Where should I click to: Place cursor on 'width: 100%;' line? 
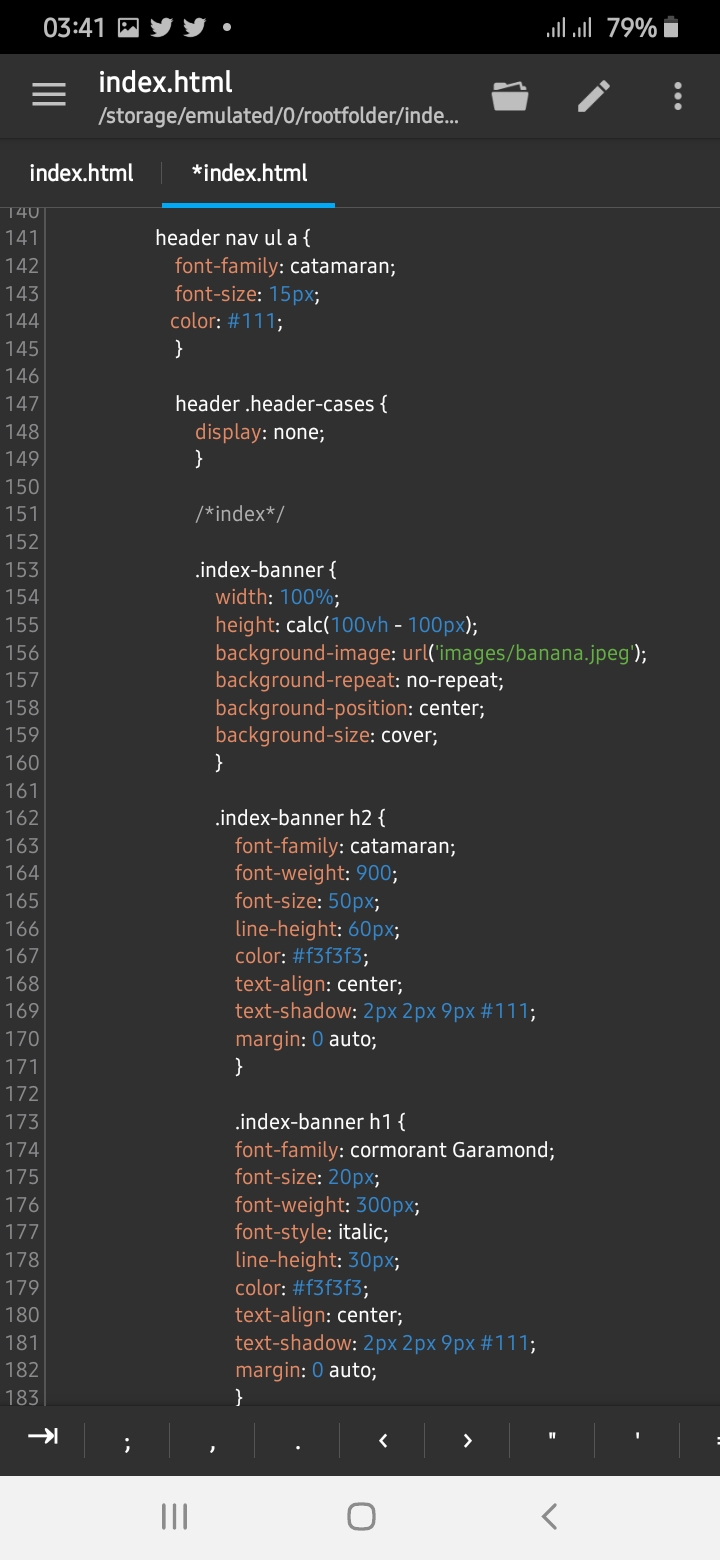pyautogui.click(x=278, y=597)
